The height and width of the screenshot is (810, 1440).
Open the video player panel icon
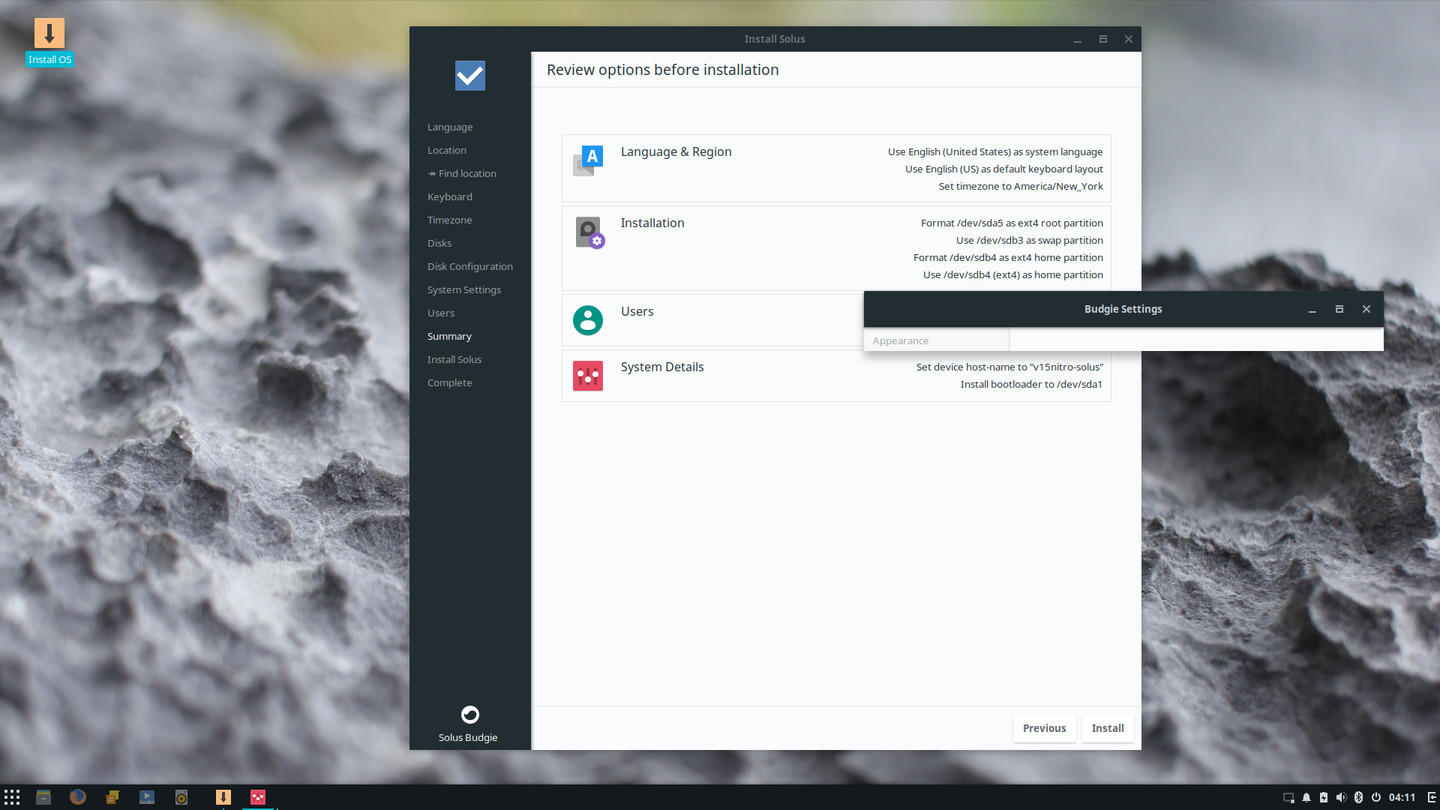pyautogui.click(x=147, y=797)
